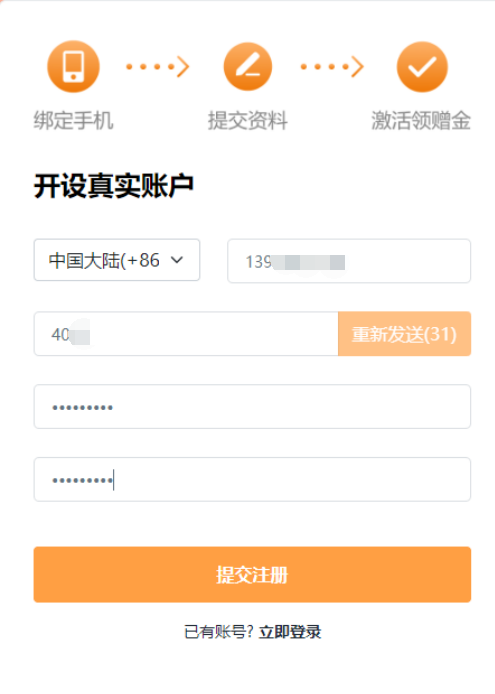The width and height of the screenshot is (495, 694).
Task: Open the 中国大陆(+86) country code dropdown
Action: (117, 260)
